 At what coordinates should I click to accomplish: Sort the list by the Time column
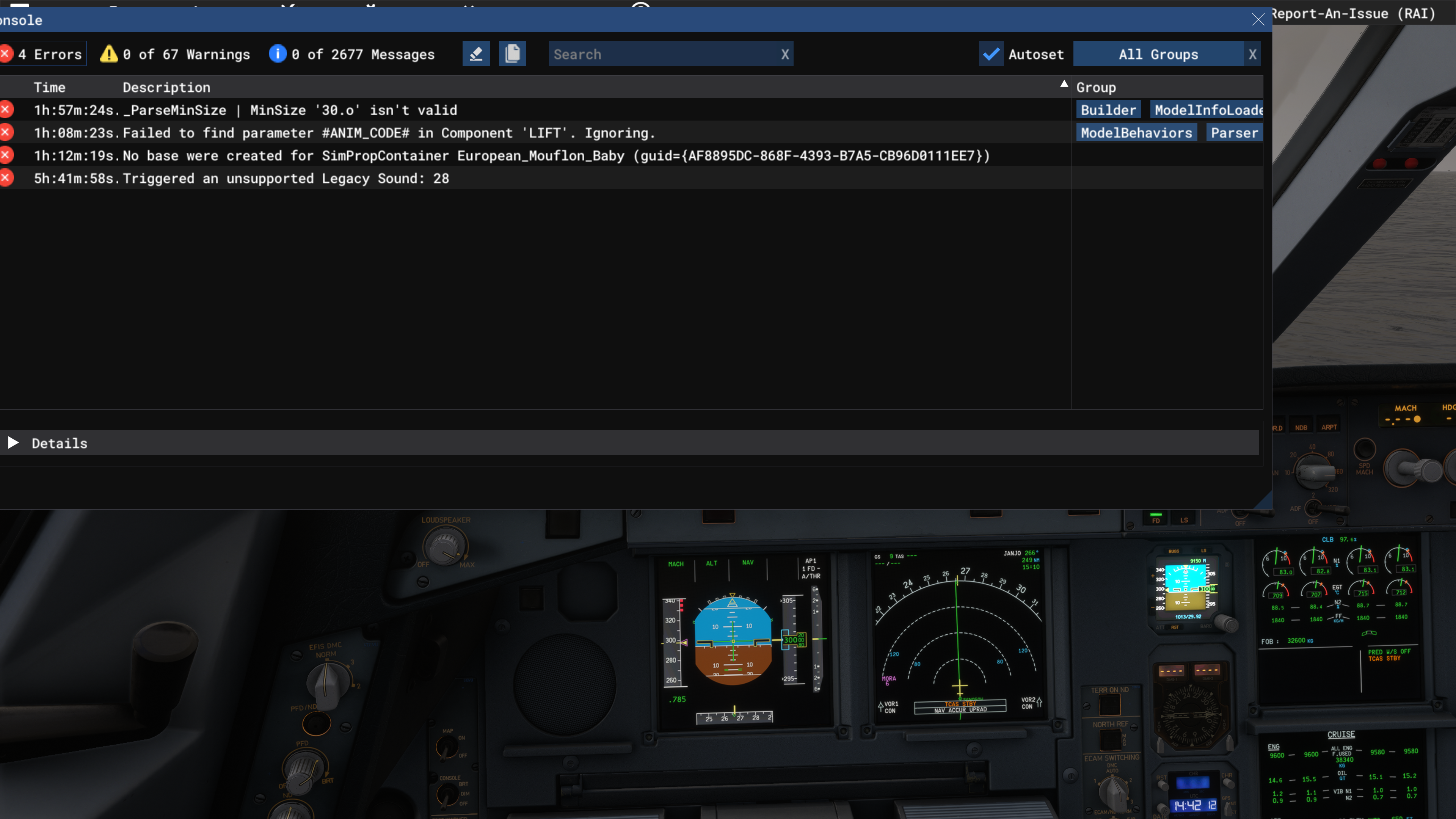pos(50,87)
